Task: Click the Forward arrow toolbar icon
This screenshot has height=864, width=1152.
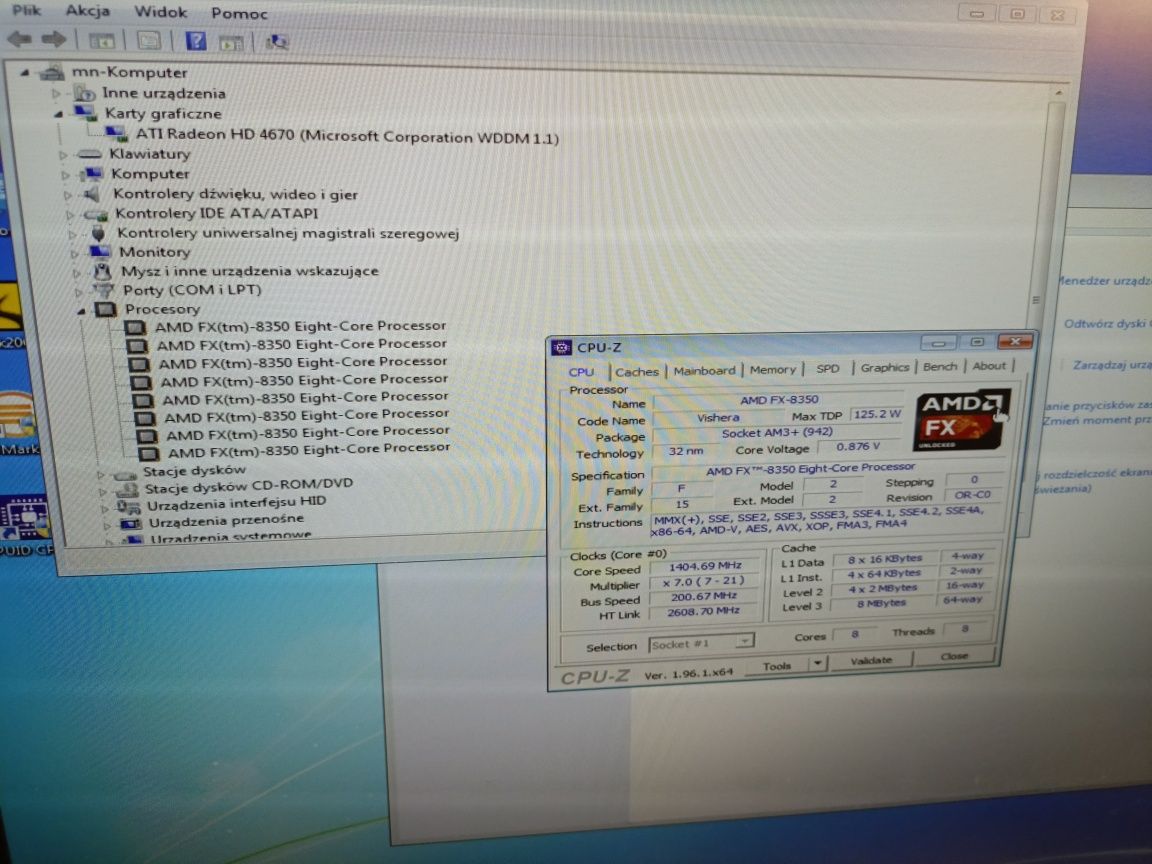Action: [54, 40]
